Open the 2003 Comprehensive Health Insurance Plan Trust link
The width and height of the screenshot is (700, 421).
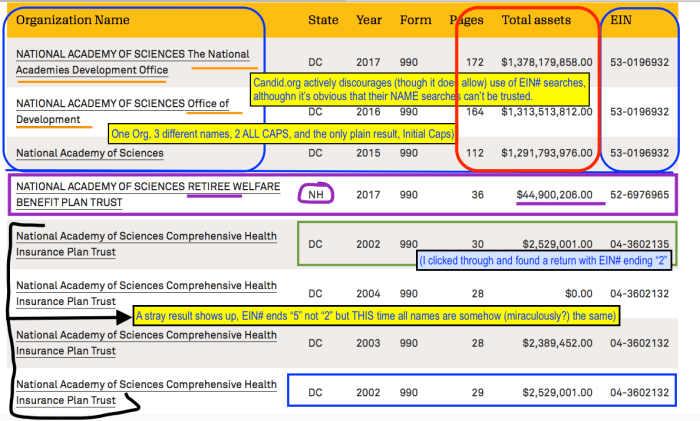[146, 343]
